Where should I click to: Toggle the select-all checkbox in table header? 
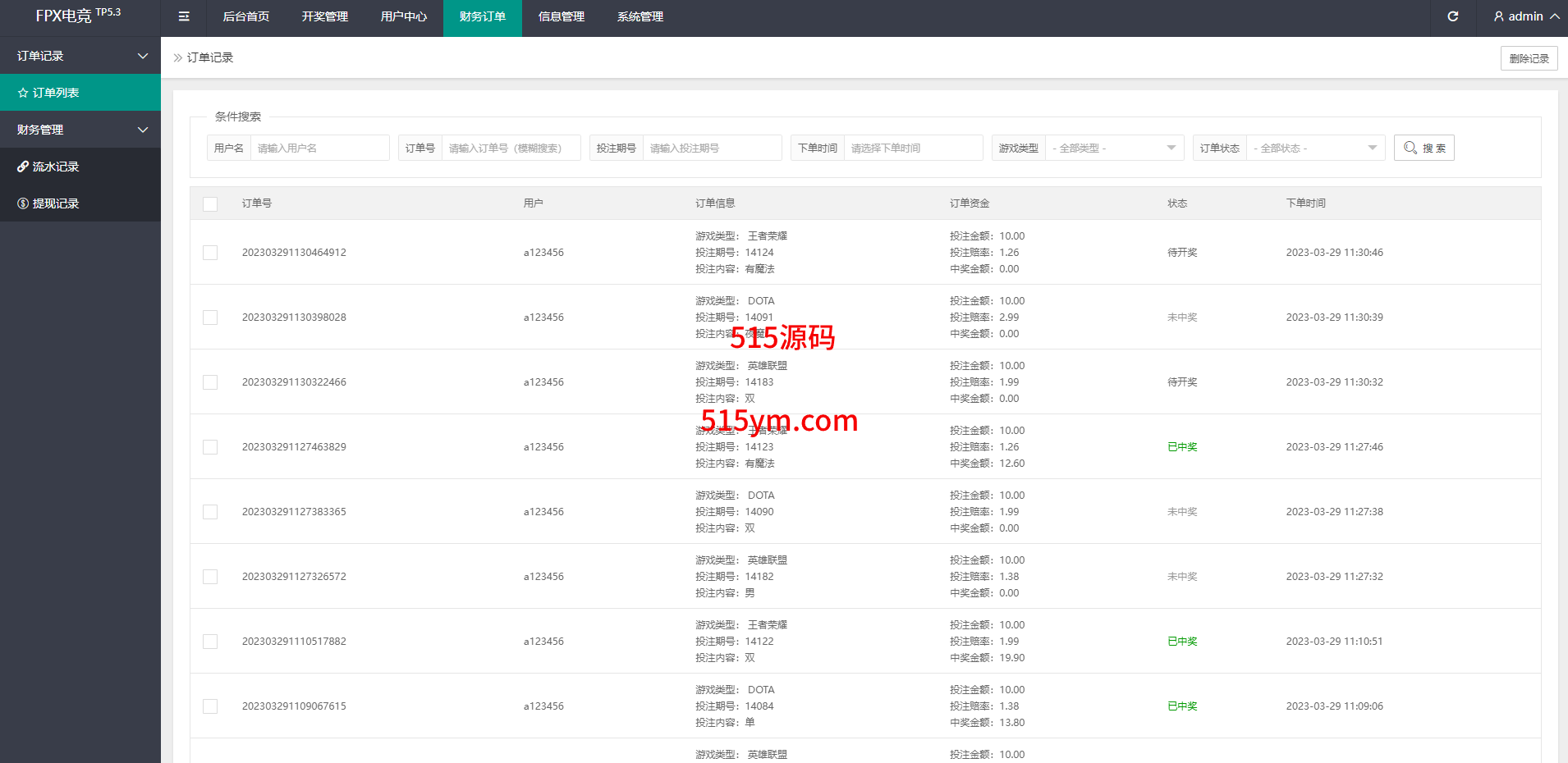(x=210, y=203)
